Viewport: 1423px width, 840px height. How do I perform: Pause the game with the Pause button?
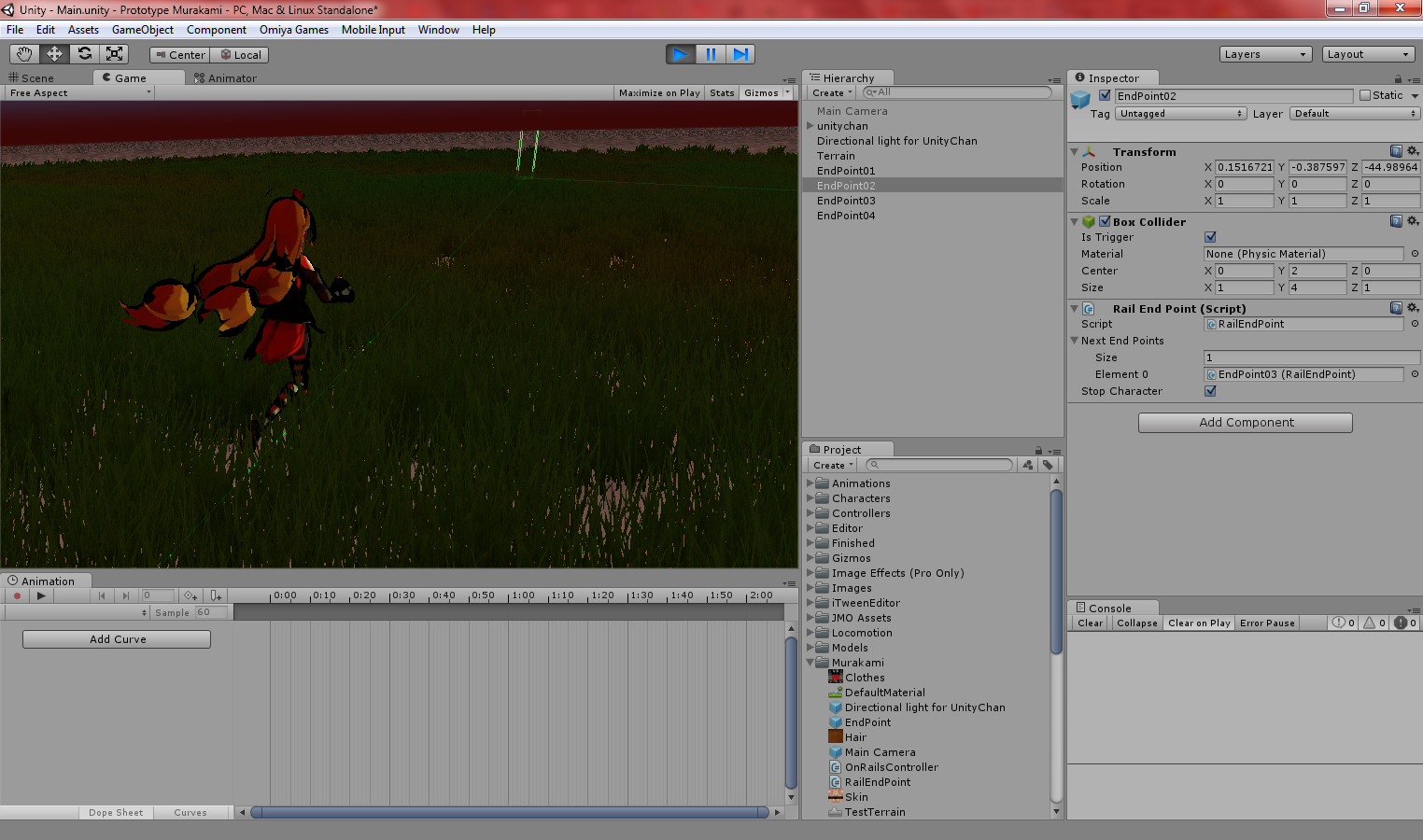coord(711,54)
